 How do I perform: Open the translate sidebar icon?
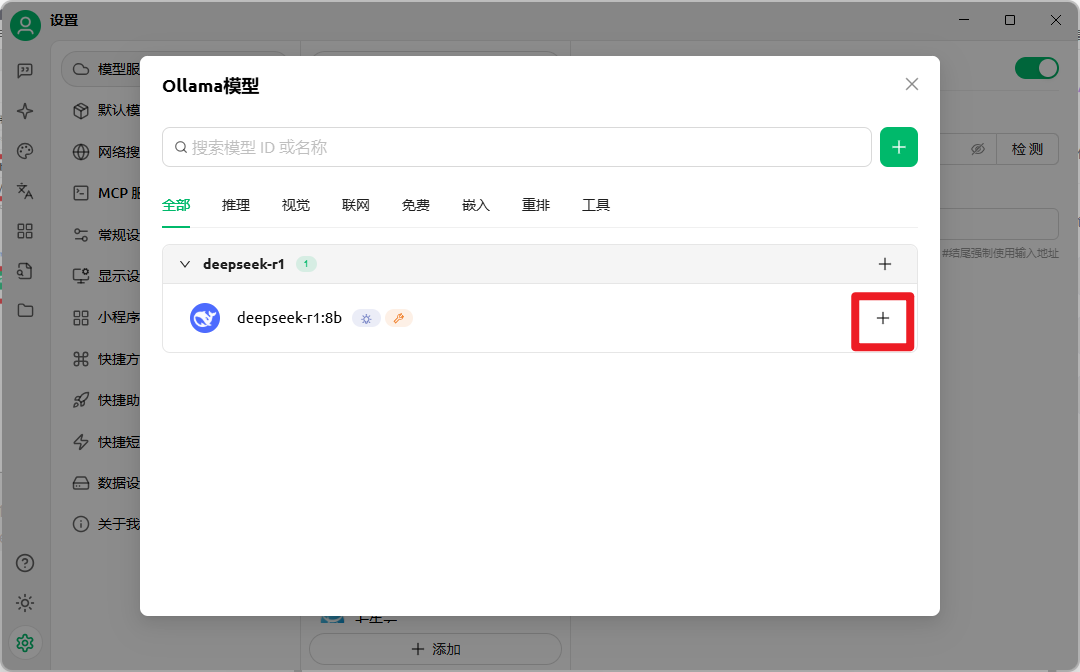(25, 191)
